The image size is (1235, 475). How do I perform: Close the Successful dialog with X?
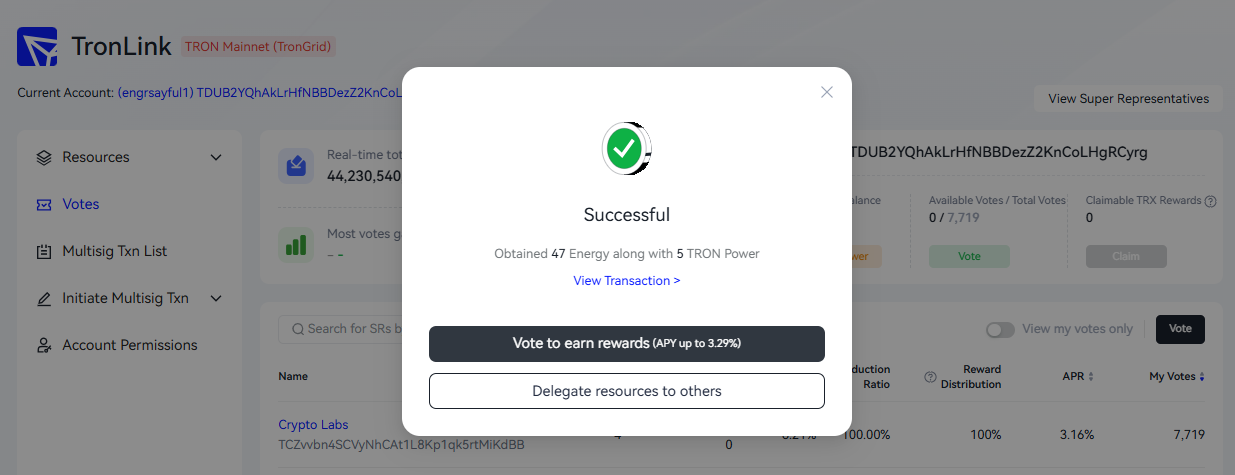(x=826, y=92)
